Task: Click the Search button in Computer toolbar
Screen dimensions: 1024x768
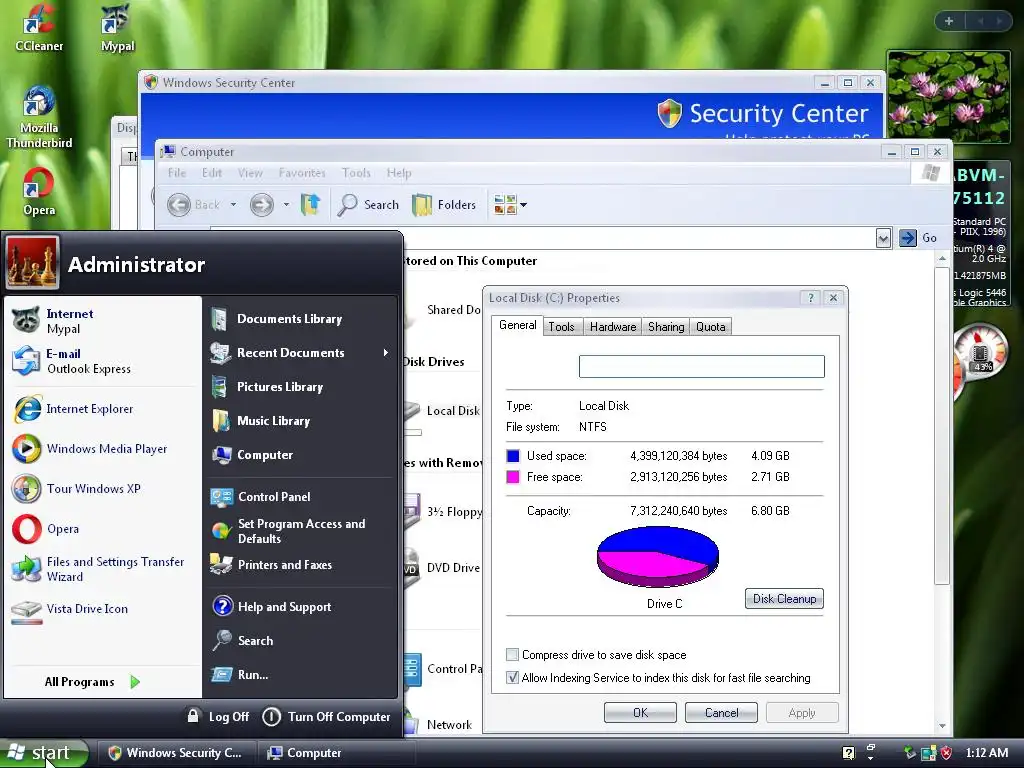Action: [368, 204]
